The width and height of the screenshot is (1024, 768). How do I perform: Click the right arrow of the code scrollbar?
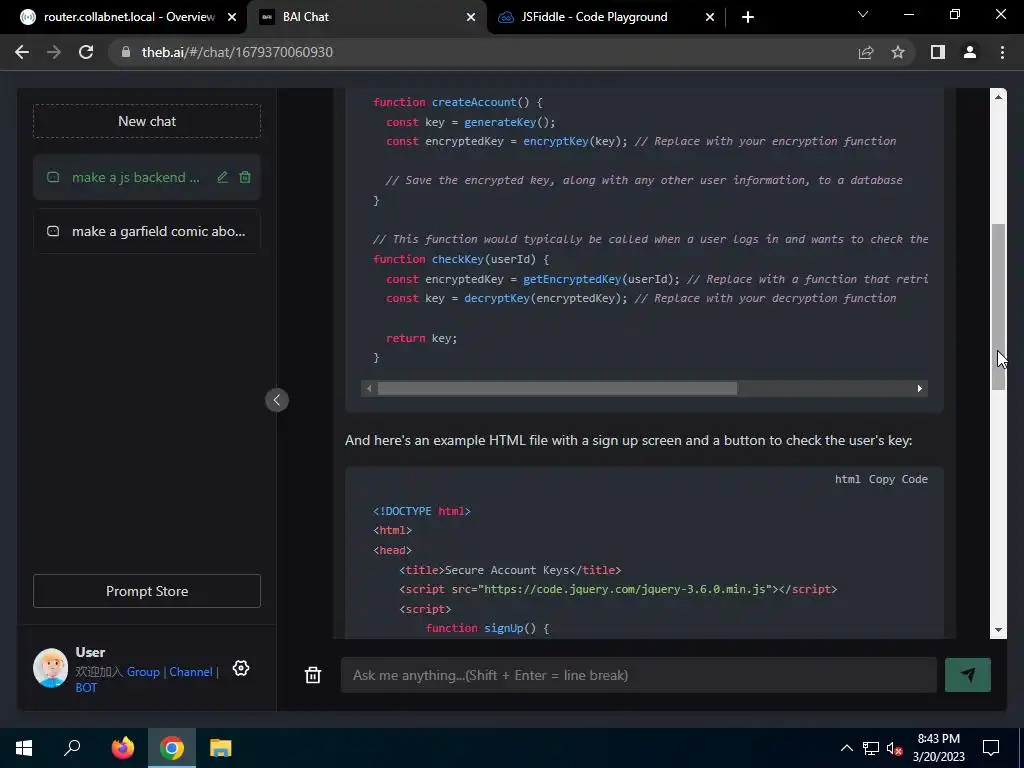point(920,389)
